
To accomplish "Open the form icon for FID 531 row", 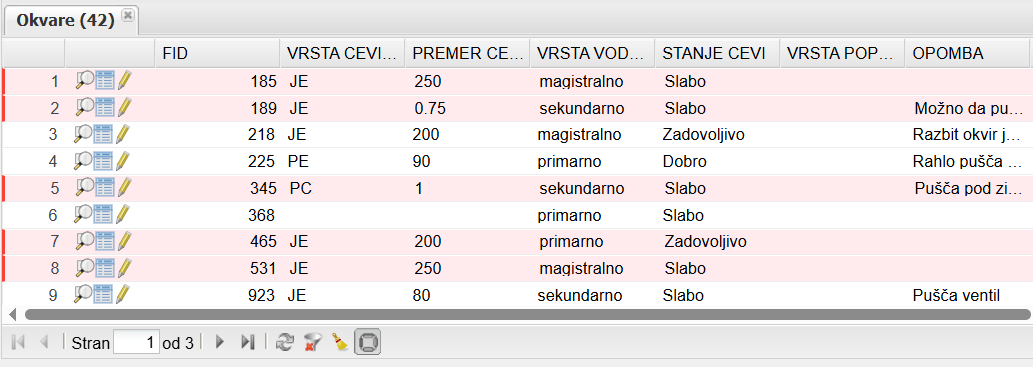I will tap(105, 268).
